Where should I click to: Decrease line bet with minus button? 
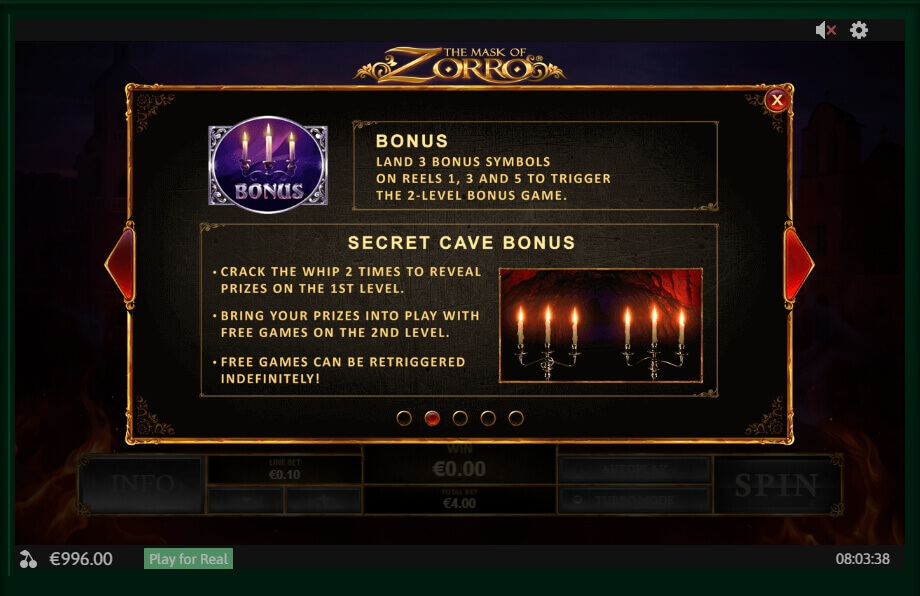[x=246, y=500]
